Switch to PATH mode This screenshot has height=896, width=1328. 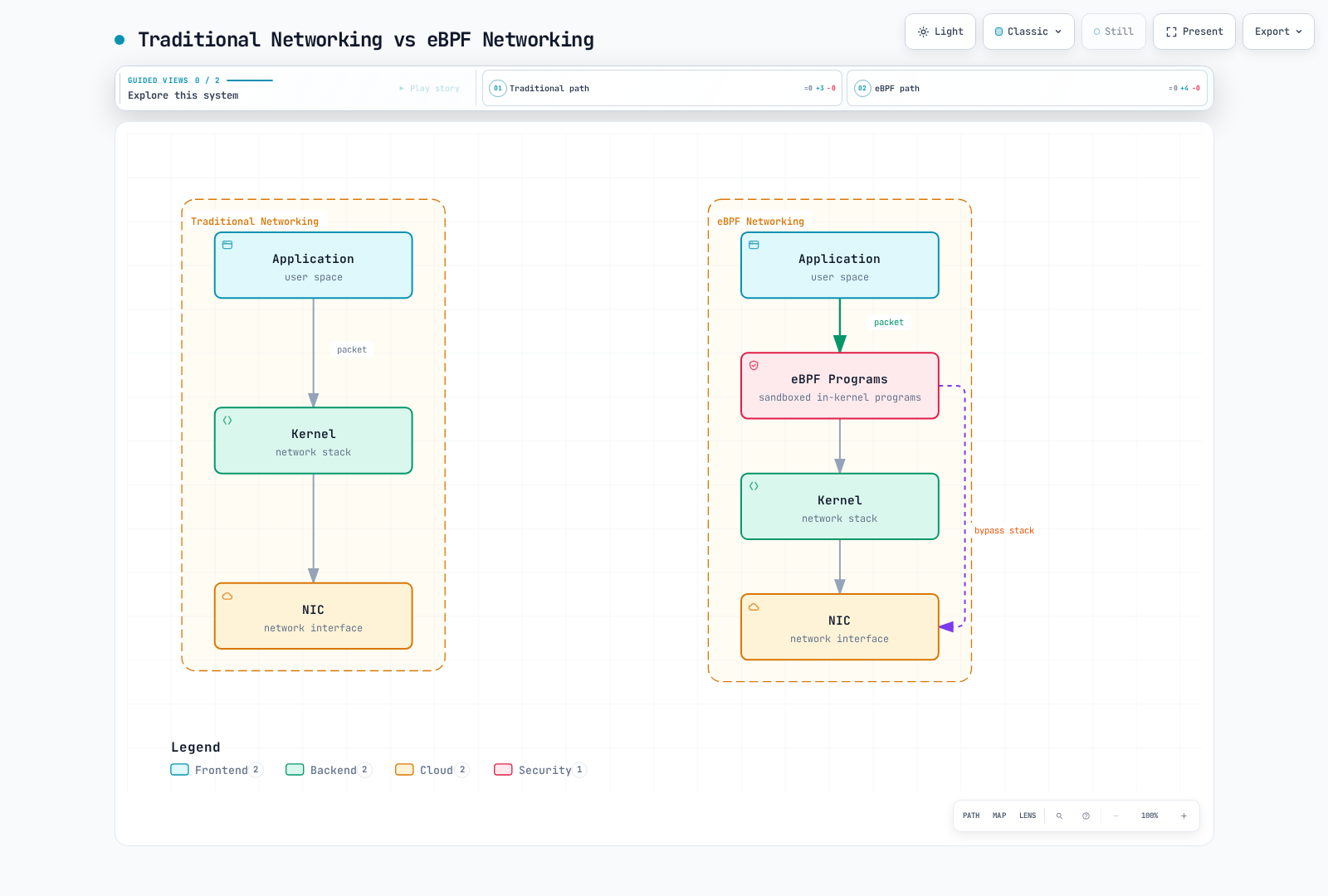coord(971,816)
